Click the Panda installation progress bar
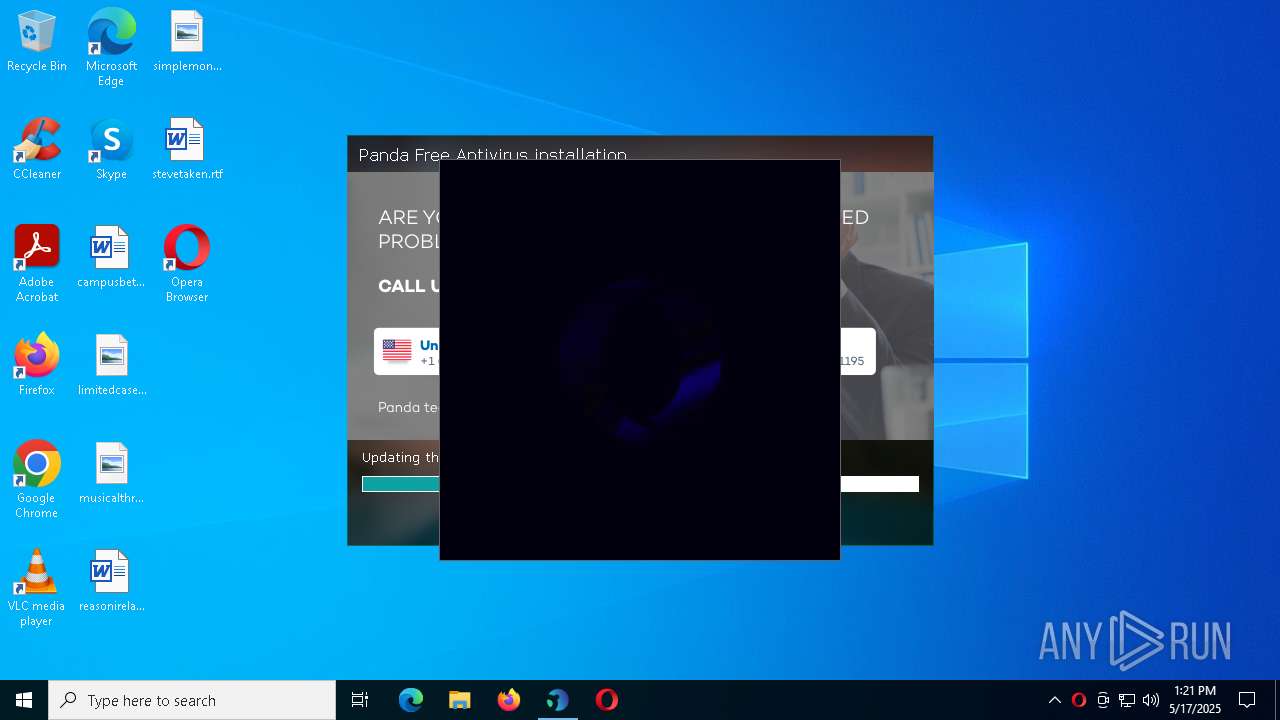This screenshot has height=720, width=1280. tap(640, 484)
